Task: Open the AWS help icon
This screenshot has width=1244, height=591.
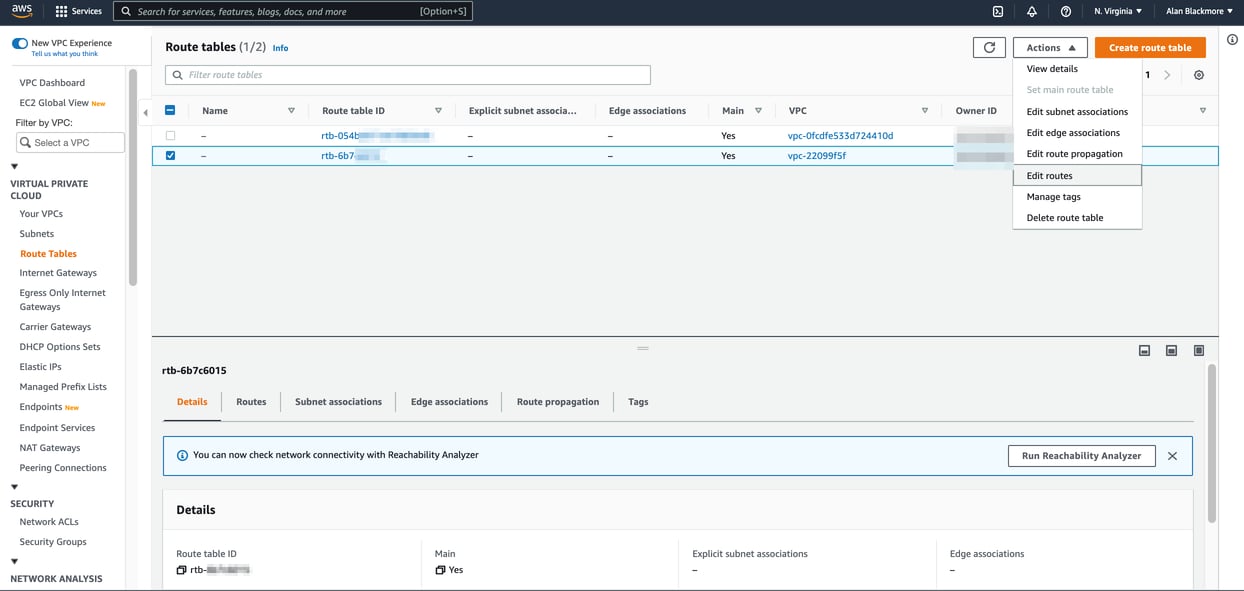Action: coord(1066,11)
